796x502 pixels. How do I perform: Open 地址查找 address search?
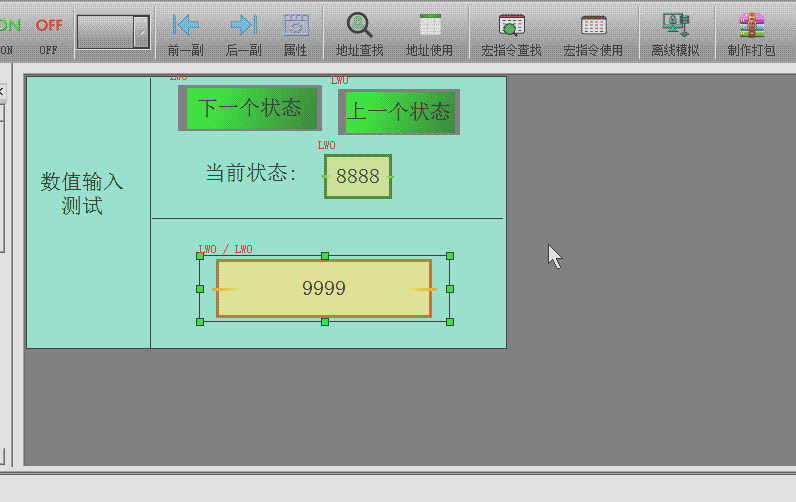[359, 26]
